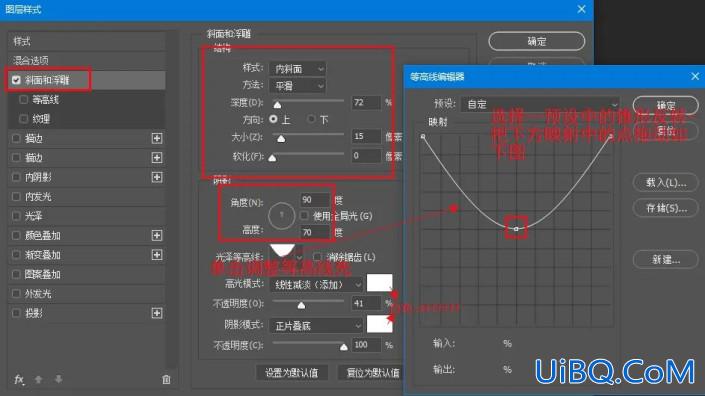
Task: Click the fx add-style icon
Action: (18, 379)
